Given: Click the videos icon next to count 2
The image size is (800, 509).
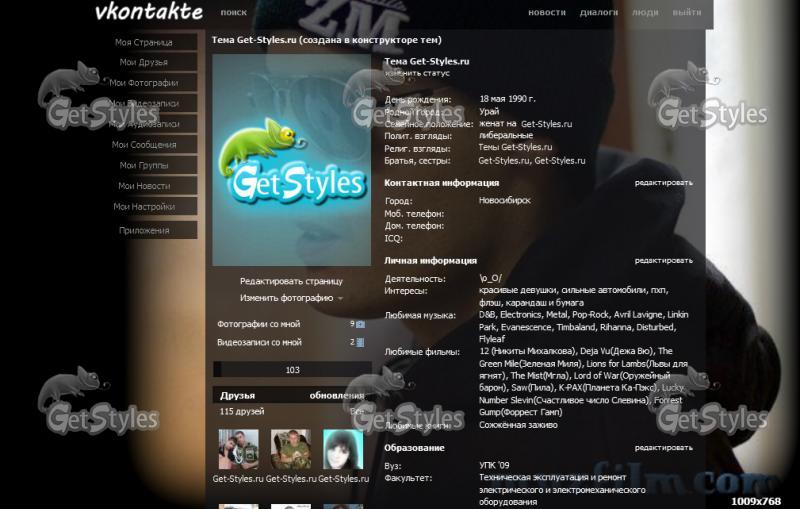Looking at the screenshot, I should [361, 342].
